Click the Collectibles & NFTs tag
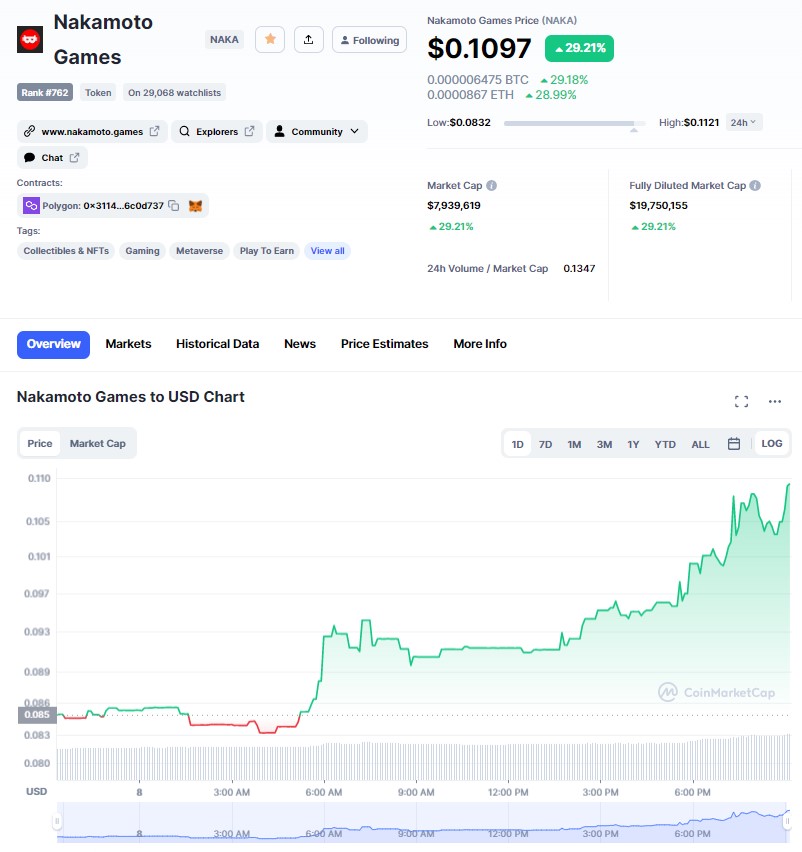 coord(66,250)
